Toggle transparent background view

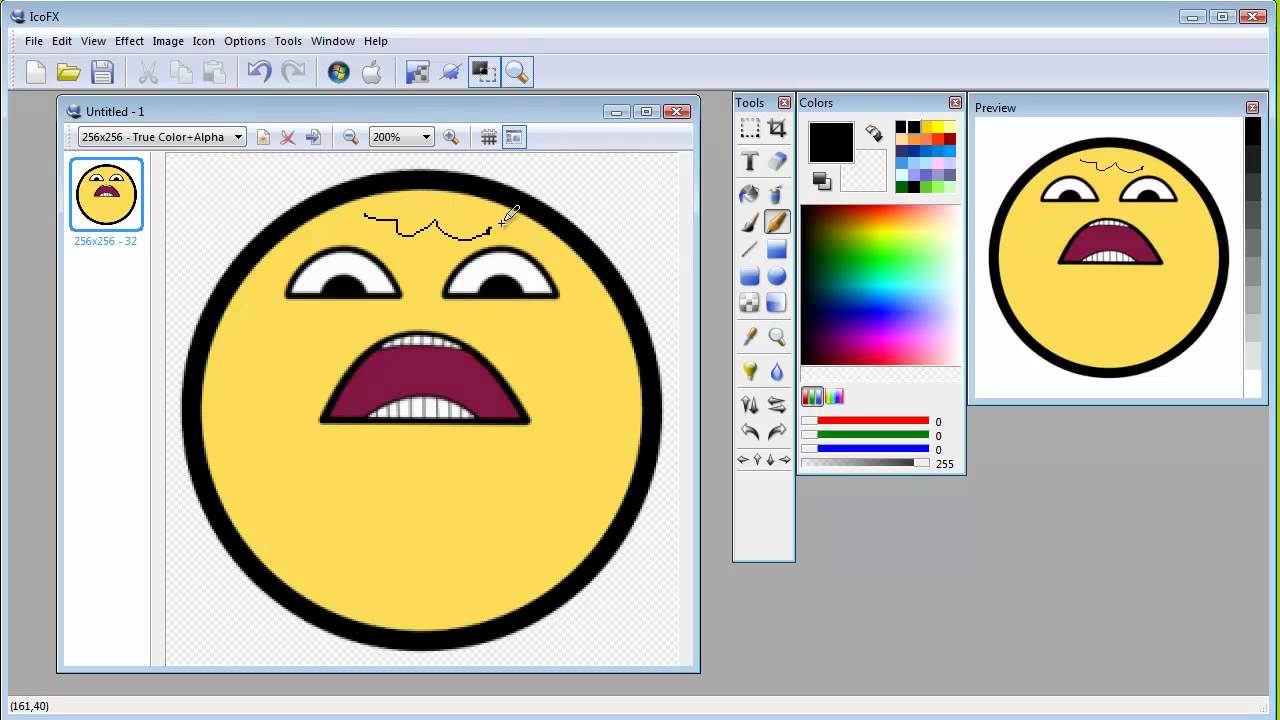click(x=513, y=137)
